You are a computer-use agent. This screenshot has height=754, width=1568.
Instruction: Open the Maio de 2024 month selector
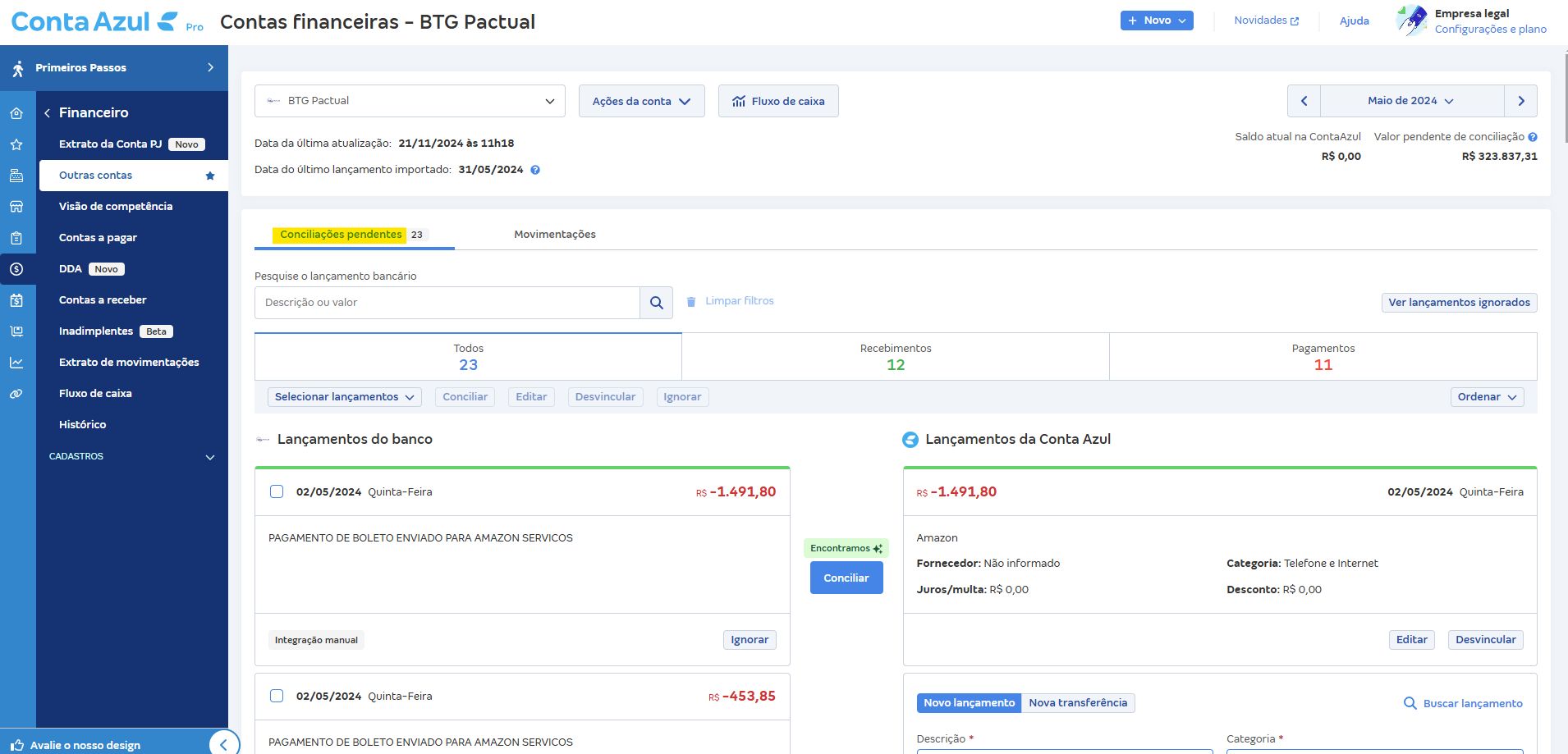(x=1411, y=101)
